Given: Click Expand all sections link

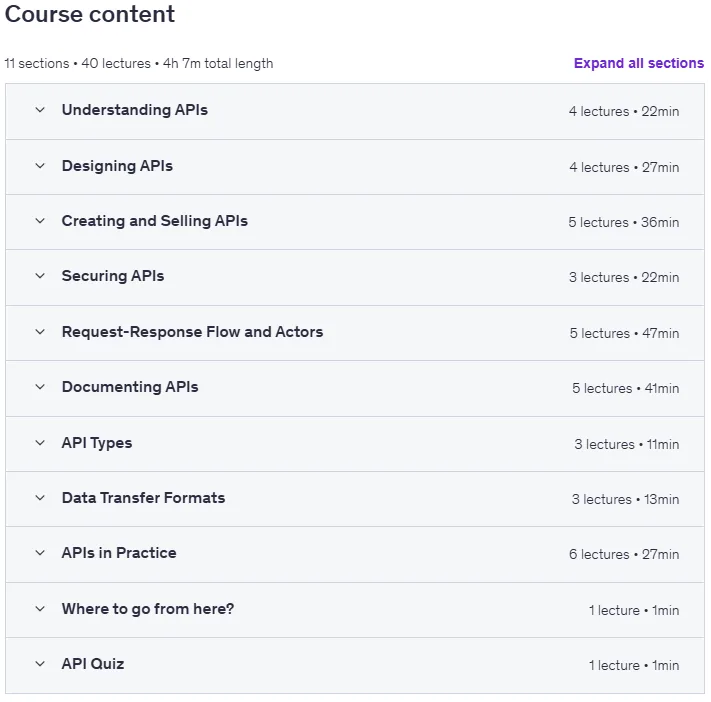Looking at the screenshot, I should click(638, 63).
